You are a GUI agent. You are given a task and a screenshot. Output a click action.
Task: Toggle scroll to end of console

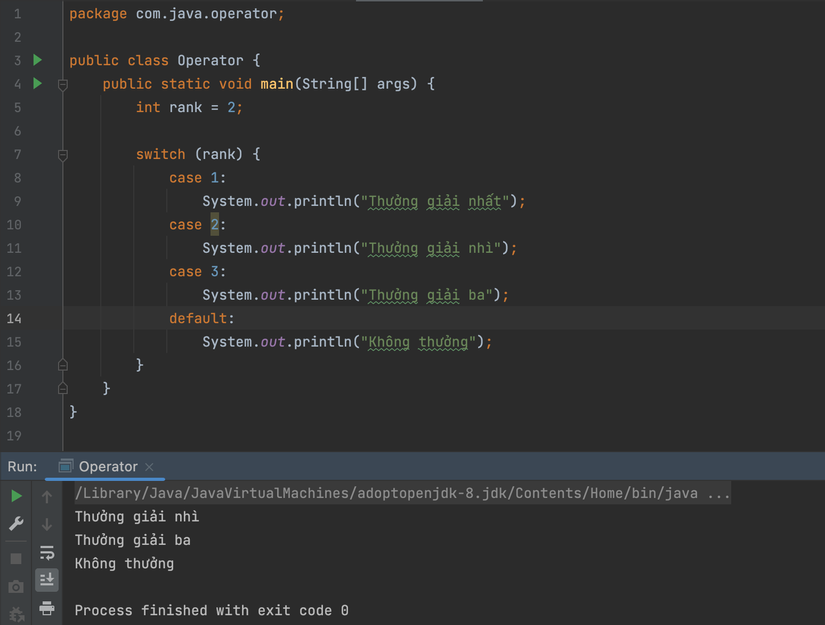tap(47, 580)
